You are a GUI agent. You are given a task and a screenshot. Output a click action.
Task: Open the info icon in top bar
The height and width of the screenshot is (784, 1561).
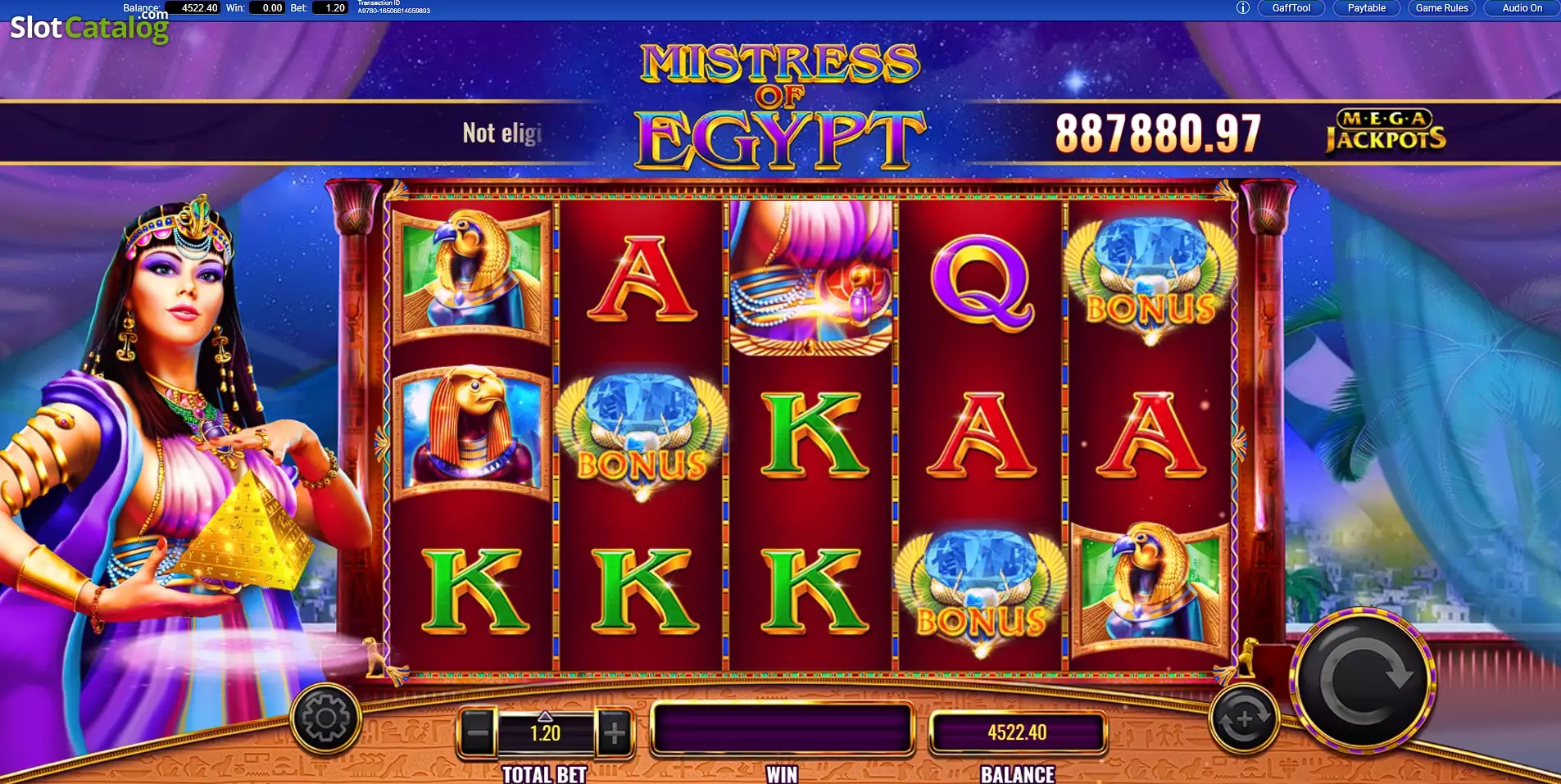pyautogui.click(x=1242, y=8)
